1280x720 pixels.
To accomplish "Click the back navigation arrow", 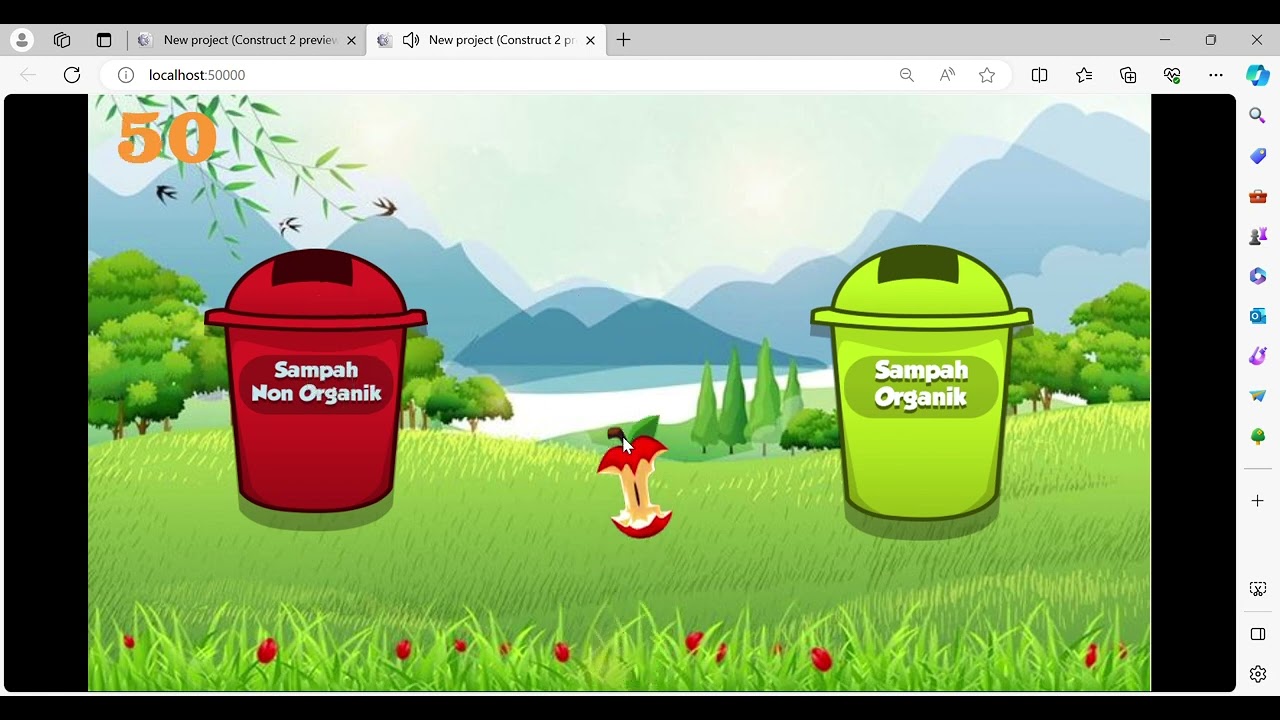I will pyautogui.click(x=28, y=75).
